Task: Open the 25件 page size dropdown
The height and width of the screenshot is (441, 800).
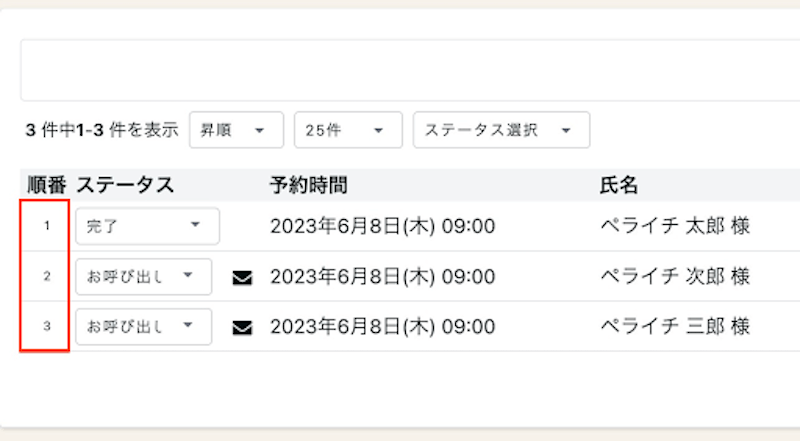Action: coord(347,130)
